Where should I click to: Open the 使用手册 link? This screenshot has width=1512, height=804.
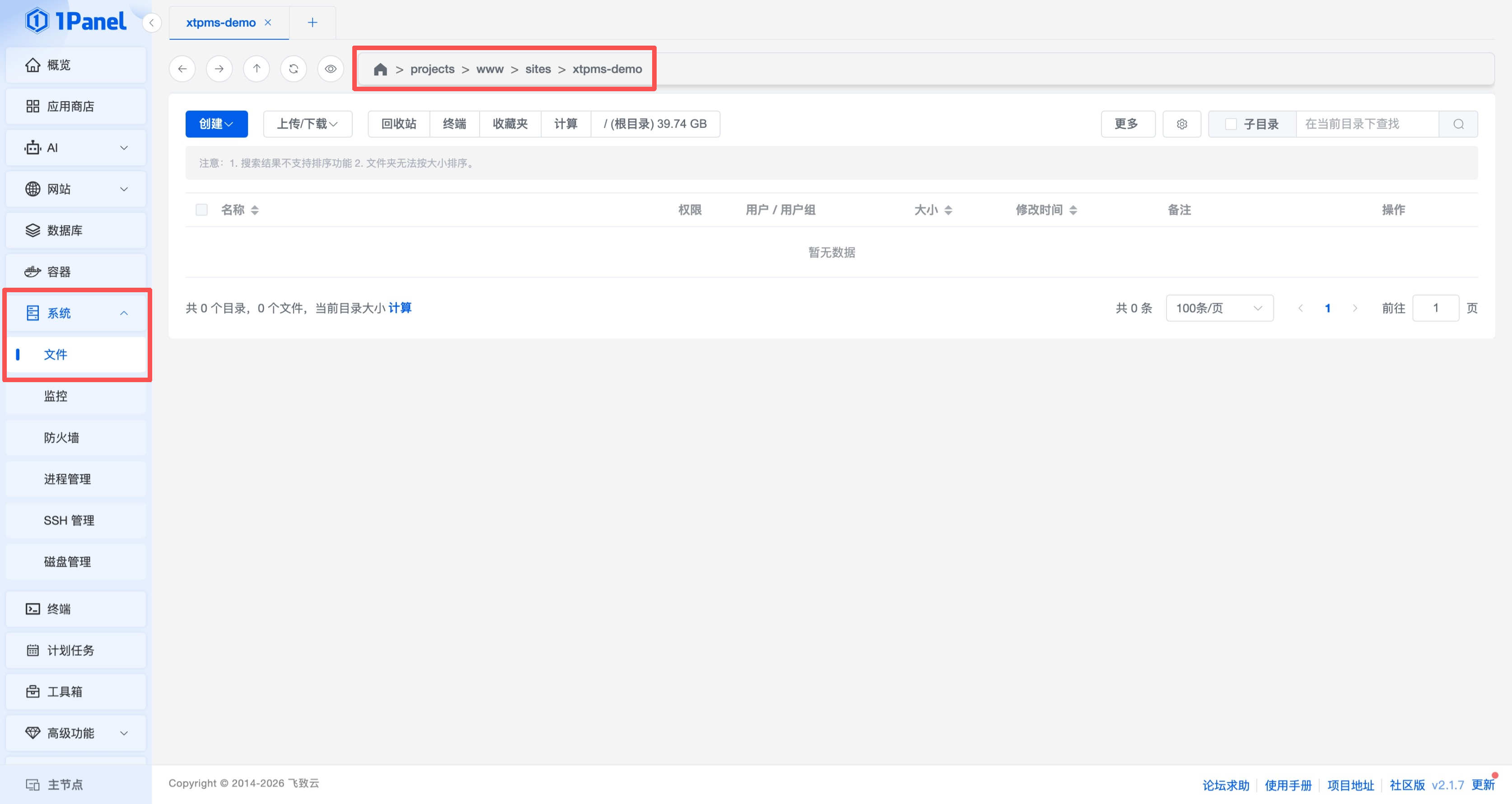tap(1288, 785)
